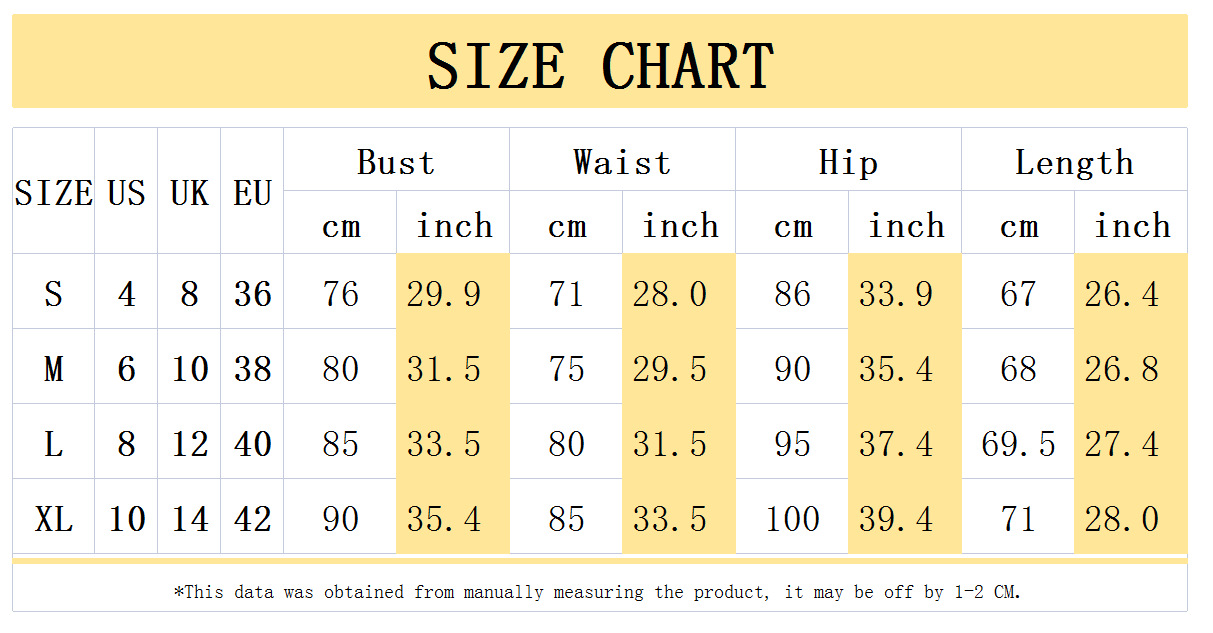Click the US header cell
This screenshot has height=633, width=1213.
[x=126, y=192]
